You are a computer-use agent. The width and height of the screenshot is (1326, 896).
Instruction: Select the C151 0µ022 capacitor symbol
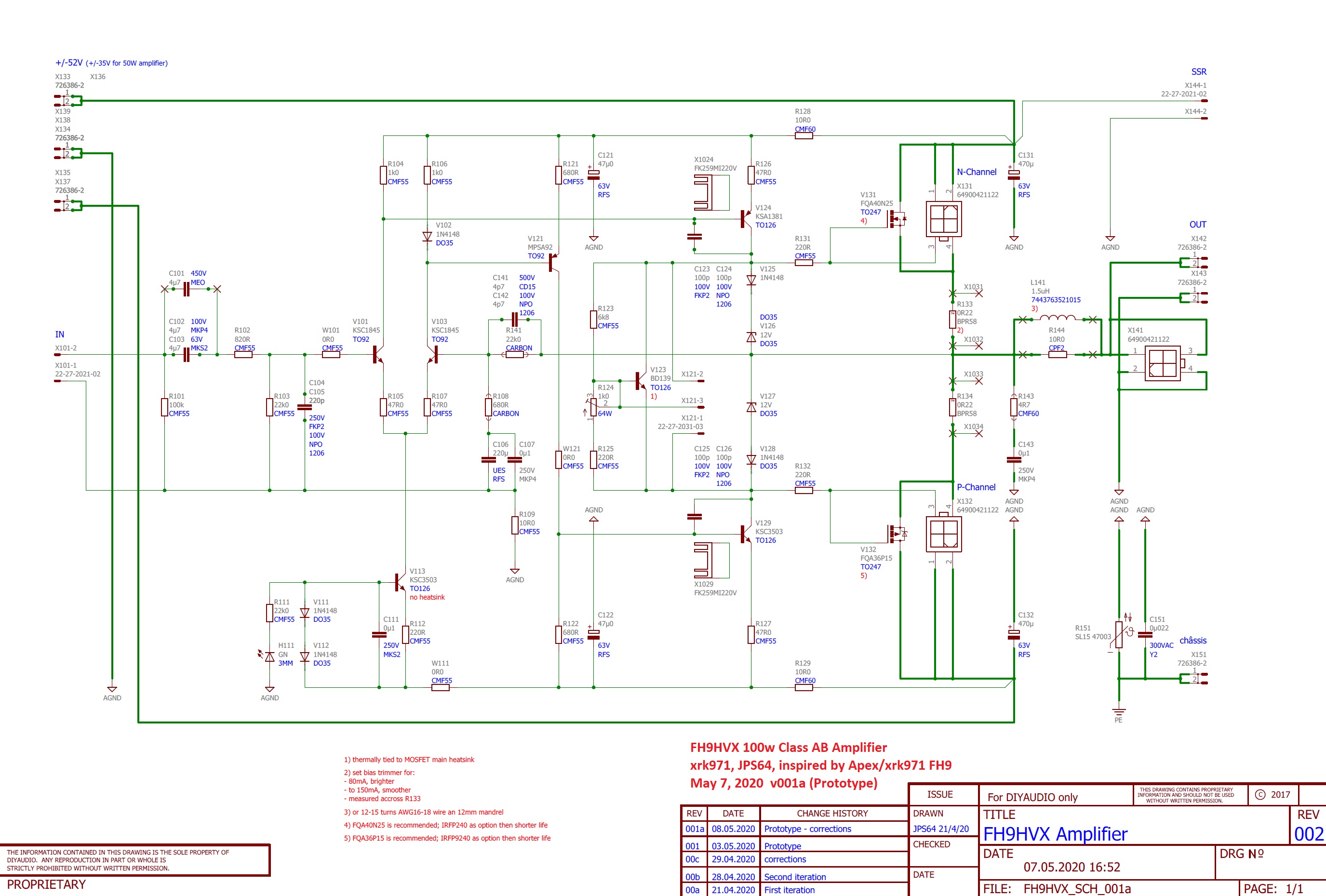(1145, 634)
